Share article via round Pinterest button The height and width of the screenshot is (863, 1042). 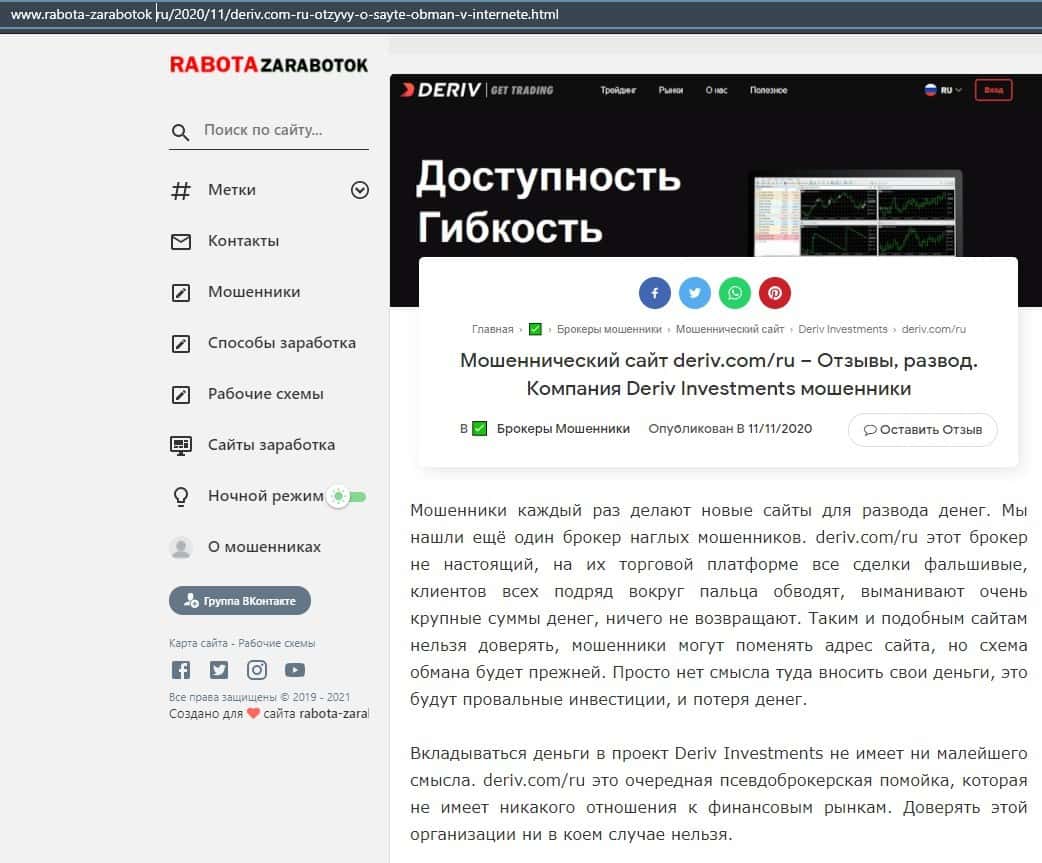pyautogui.click(x=775, y=293)
